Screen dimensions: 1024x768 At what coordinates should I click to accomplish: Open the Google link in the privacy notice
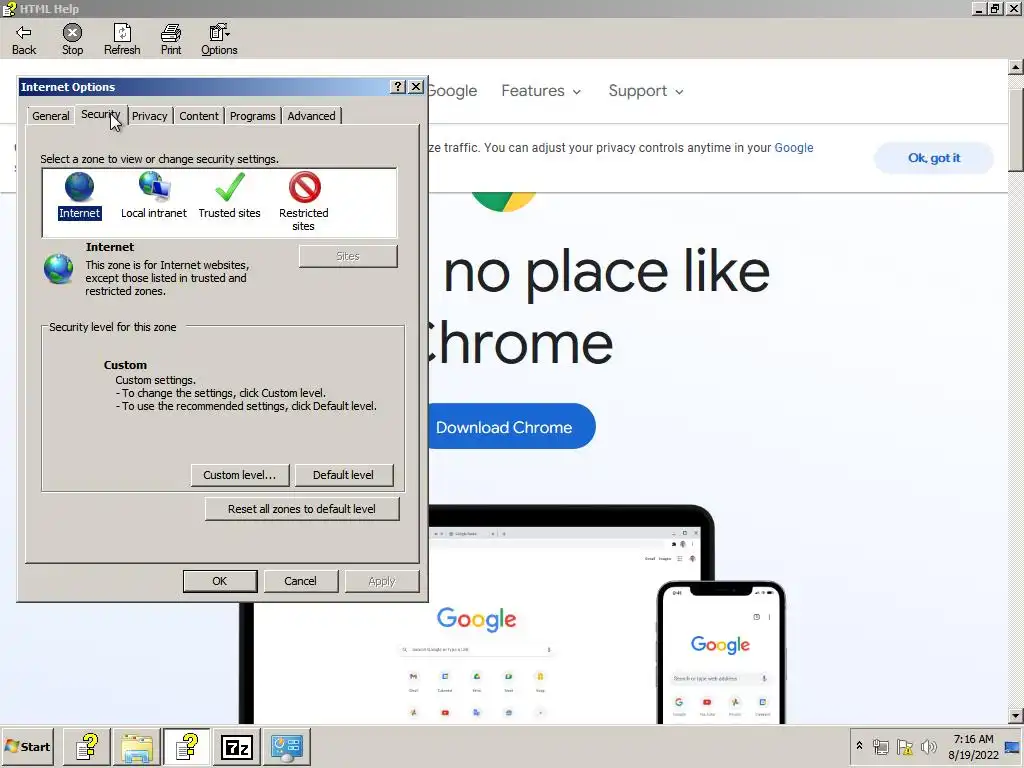[x=793, y=148]
